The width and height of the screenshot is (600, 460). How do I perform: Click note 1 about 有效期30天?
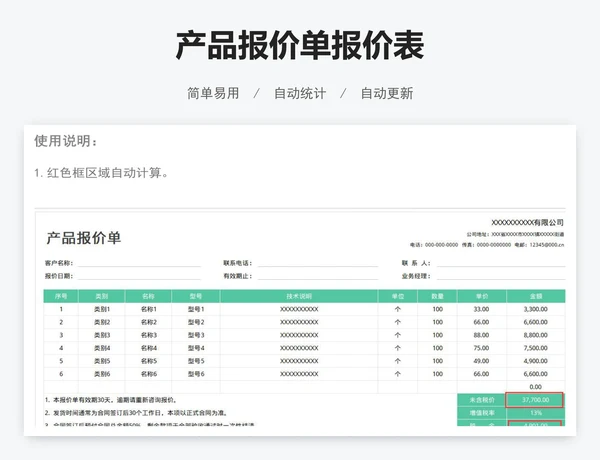coord(111,400)
